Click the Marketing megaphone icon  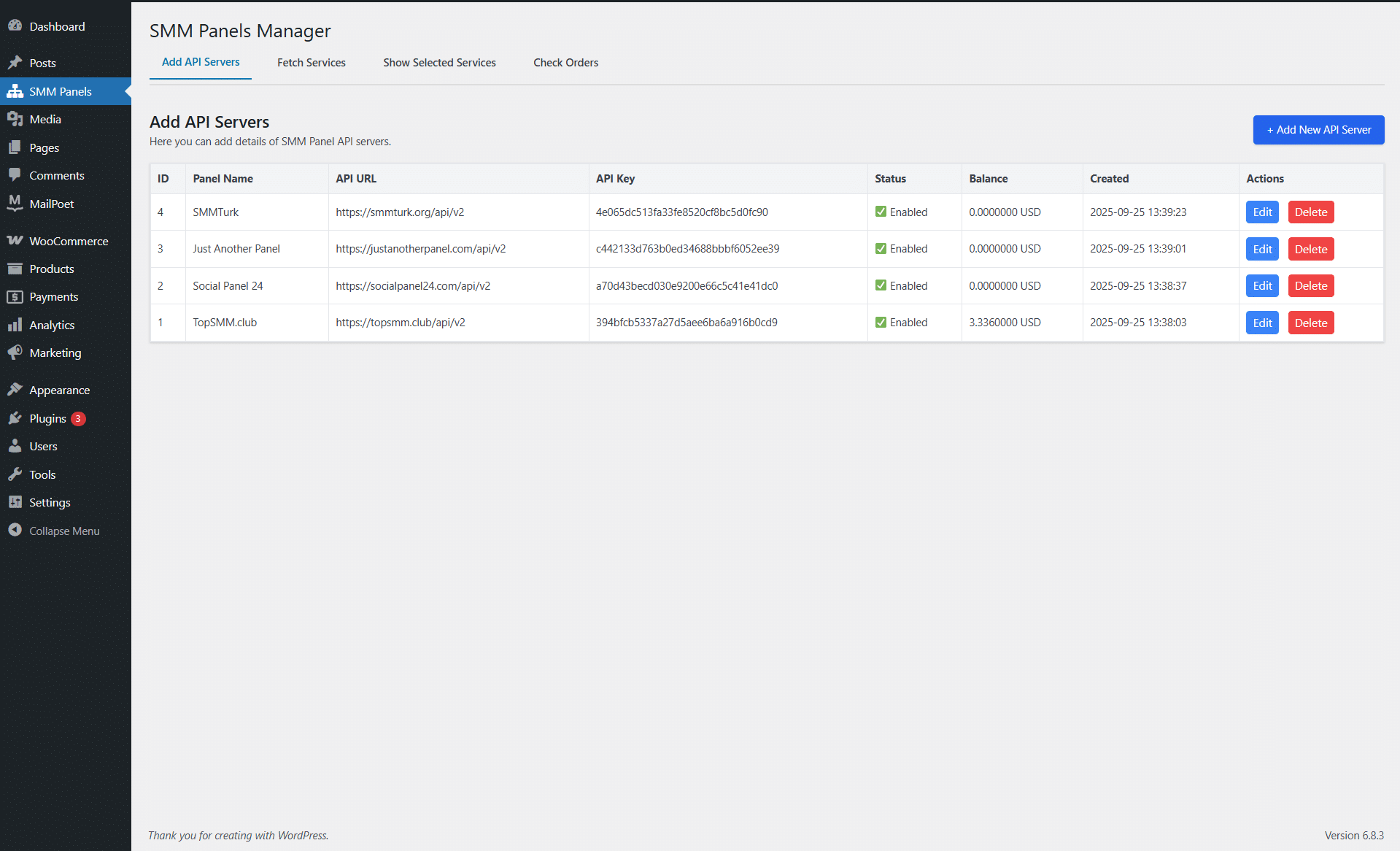pyautogui.click(x=15, y=353)
